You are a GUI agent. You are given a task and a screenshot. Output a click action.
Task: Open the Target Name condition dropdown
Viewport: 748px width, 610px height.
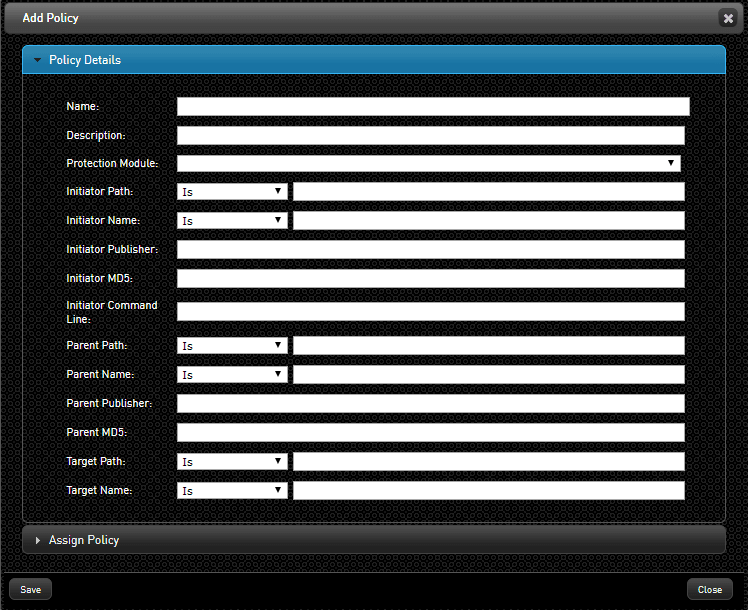(232, 491)
